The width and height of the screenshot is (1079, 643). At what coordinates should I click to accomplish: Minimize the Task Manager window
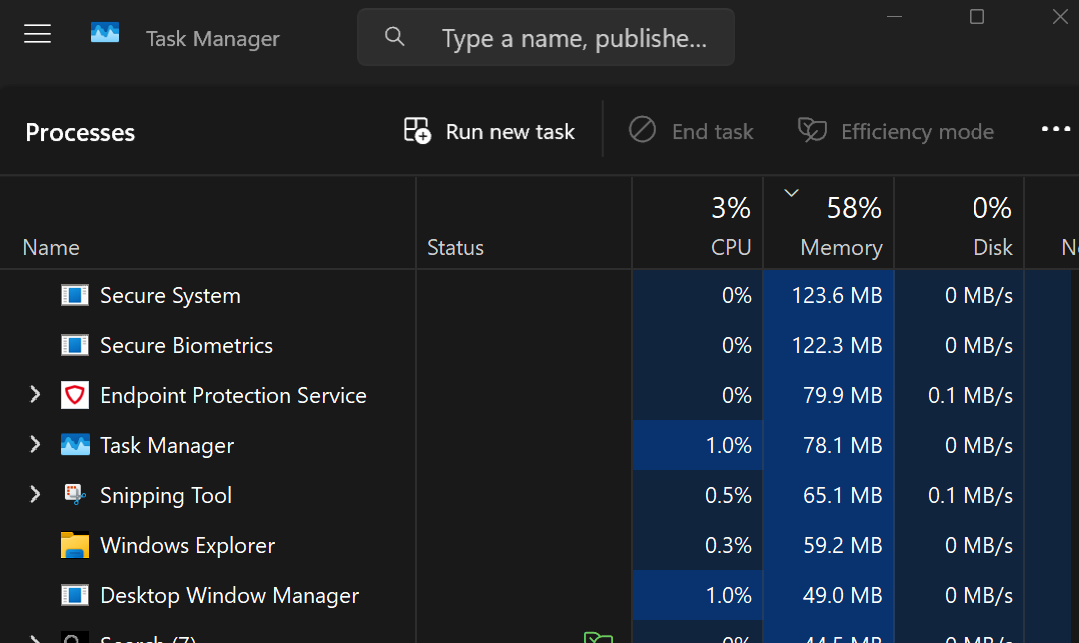tap(895, 17)
